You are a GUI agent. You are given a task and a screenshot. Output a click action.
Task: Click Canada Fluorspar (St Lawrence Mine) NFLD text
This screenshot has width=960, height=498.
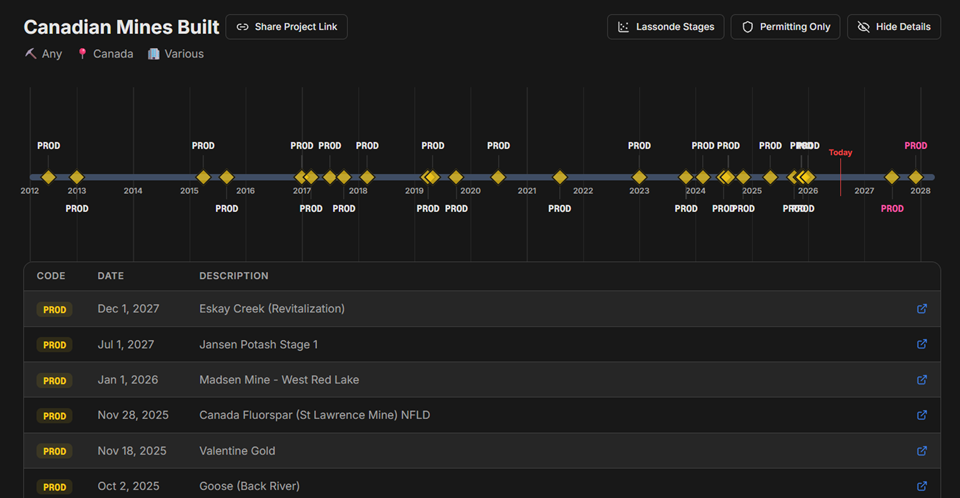pyautogui.click(x=315, y=415)
